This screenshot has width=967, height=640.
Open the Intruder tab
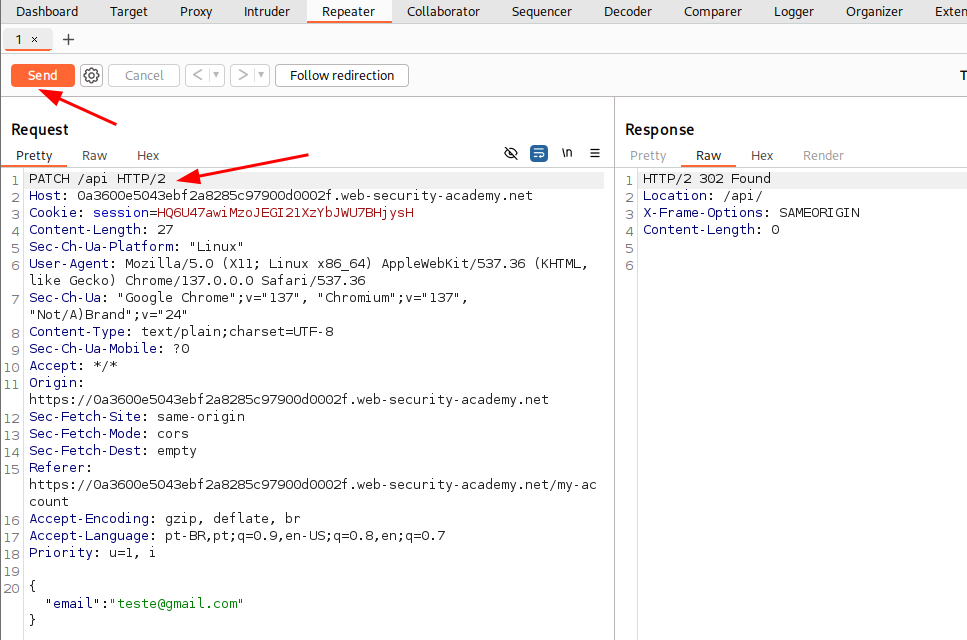pos(267,12)
